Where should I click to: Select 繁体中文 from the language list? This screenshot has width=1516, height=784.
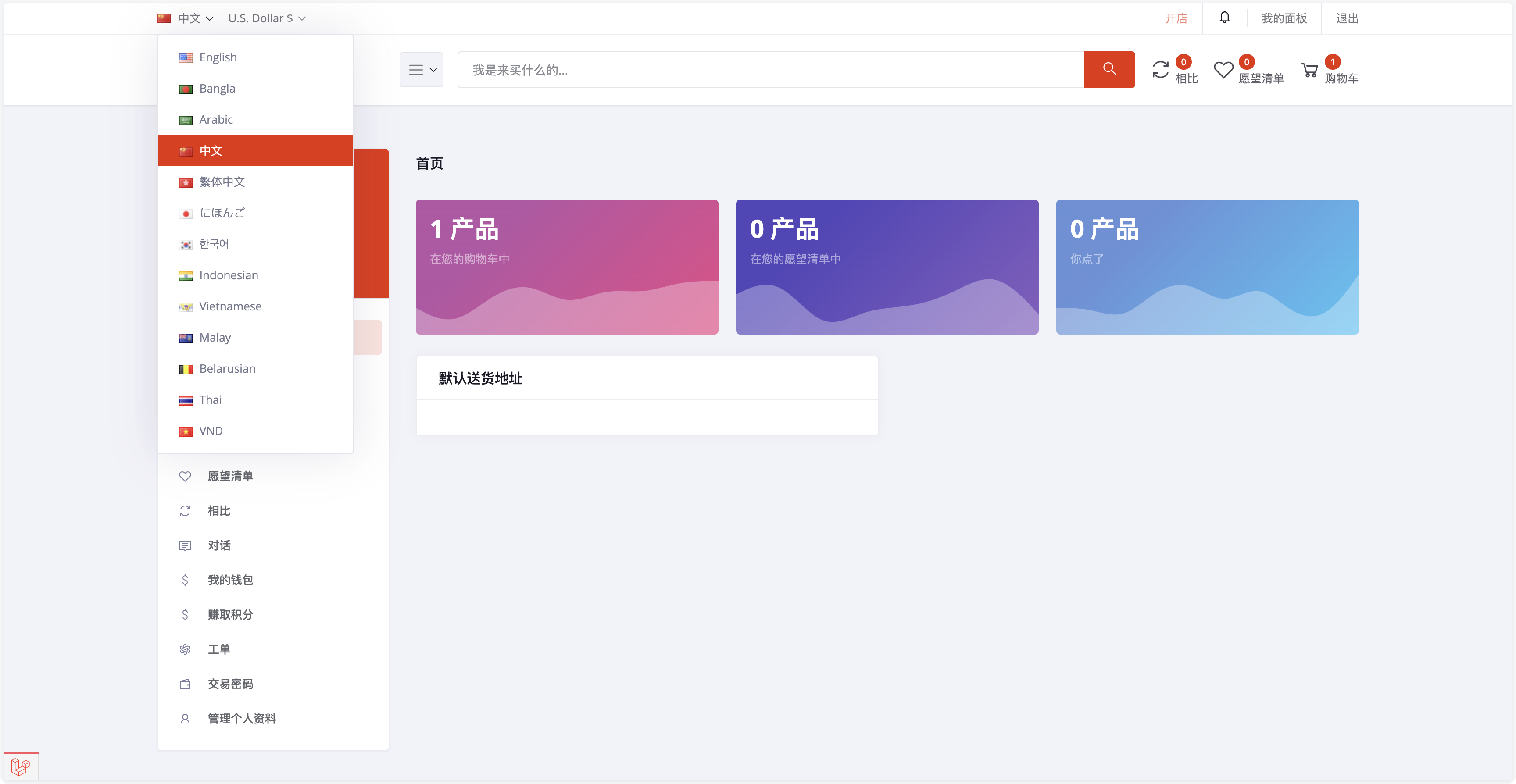pyautogui.click(x=222, y=182)
